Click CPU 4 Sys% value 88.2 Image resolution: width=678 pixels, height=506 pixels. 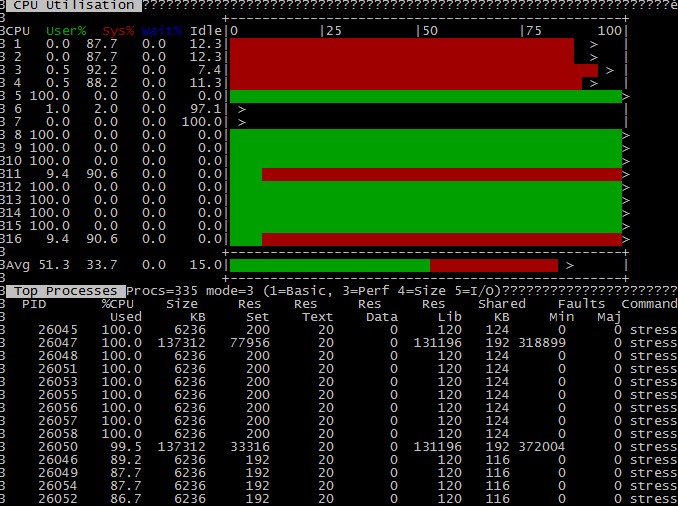coord(102,83)
